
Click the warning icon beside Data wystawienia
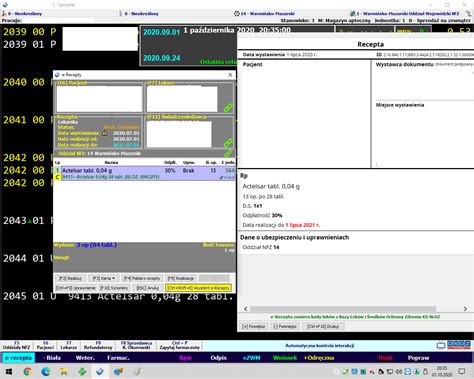click(105, 133)
